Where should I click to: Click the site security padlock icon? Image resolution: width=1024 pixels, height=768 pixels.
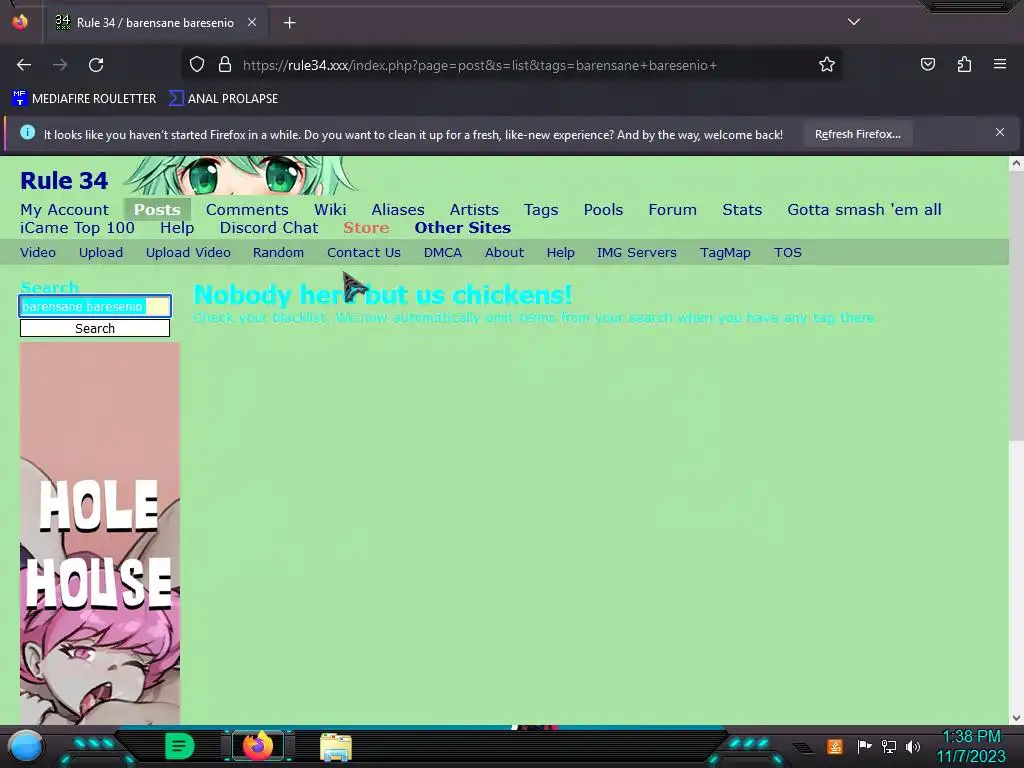(225, 65)
